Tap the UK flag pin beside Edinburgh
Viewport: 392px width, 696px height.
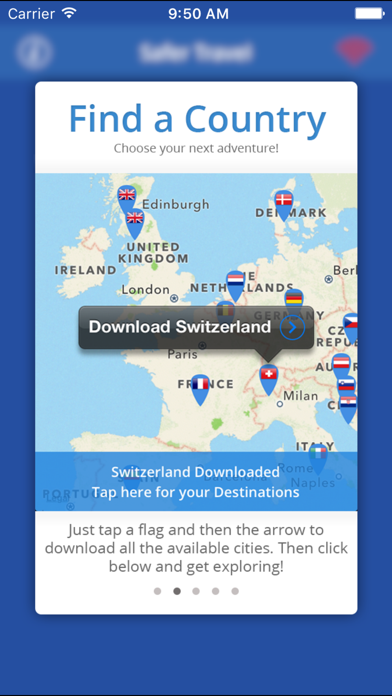click(x=127, y=197)
